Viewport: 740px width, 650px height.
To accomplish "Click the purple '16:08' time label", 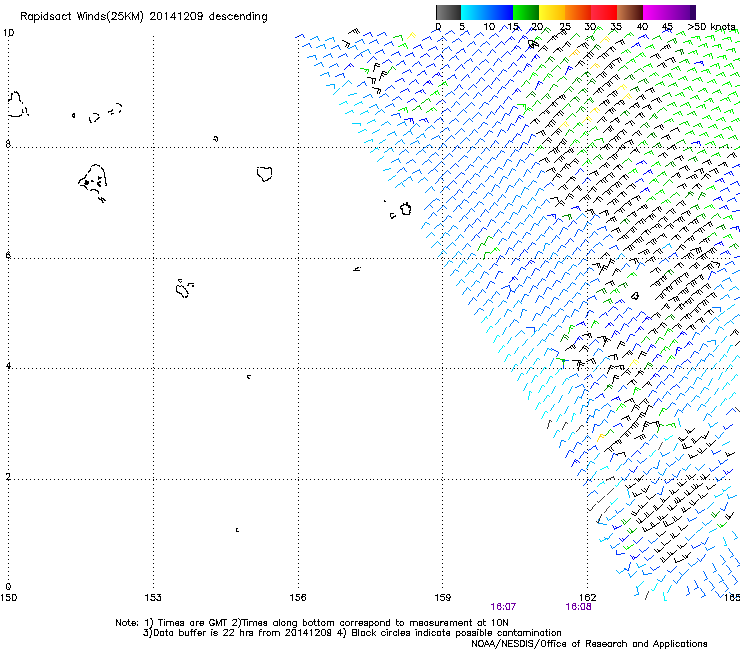I will [x=578, y=607].
